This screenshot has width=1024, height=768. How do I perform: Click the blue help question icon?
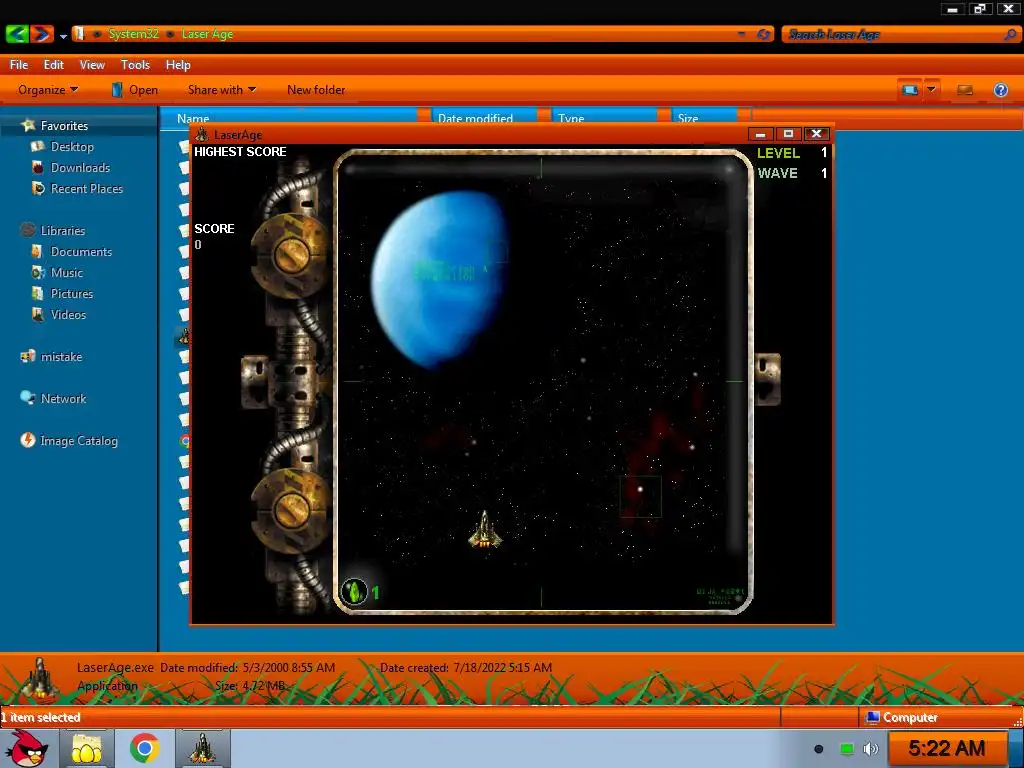1000,90
